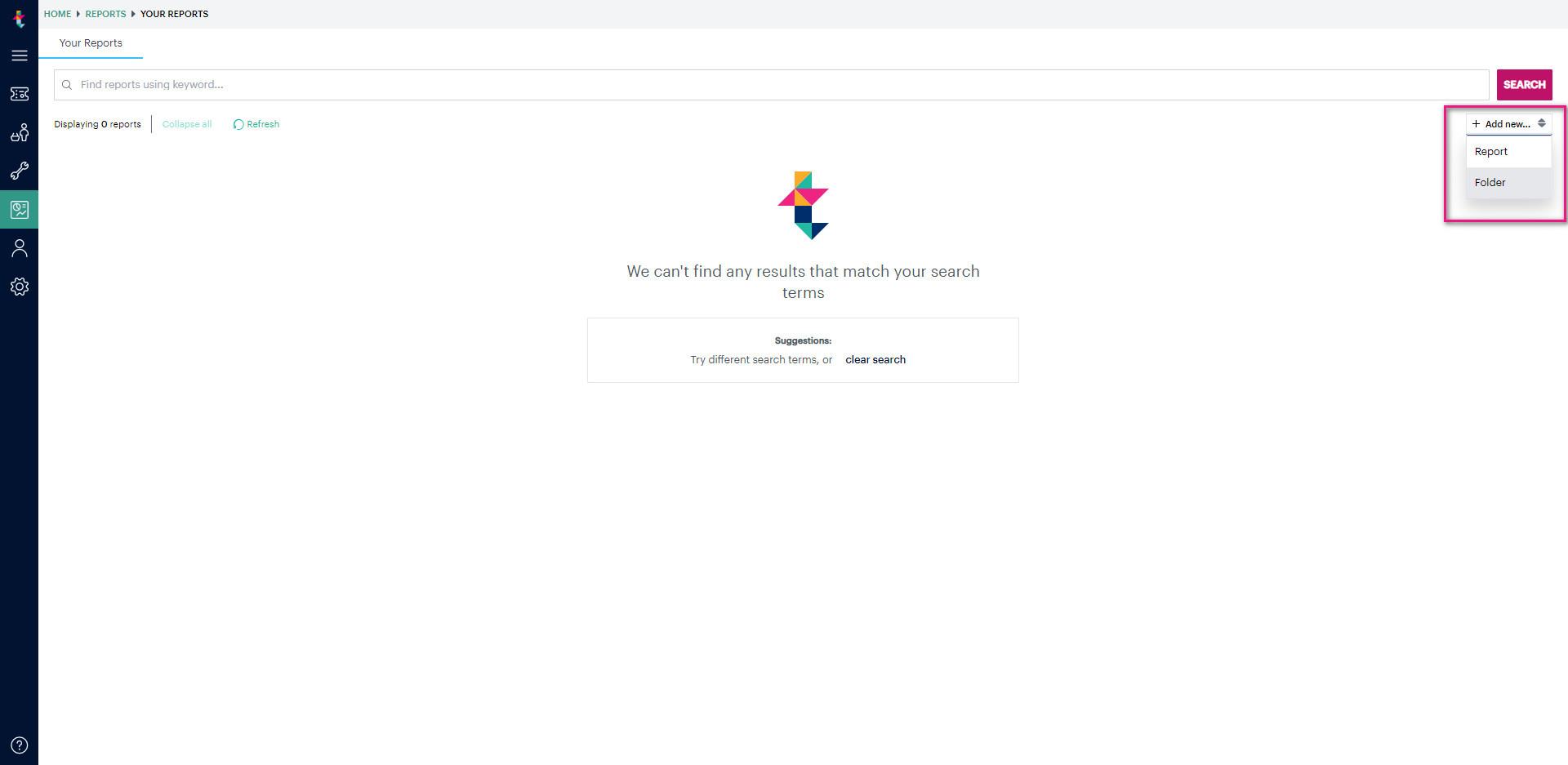Select Folder from the Add new menu
Image resolution: width=1568 pixels, height=765 pixels.
[x=1490, y=182]
